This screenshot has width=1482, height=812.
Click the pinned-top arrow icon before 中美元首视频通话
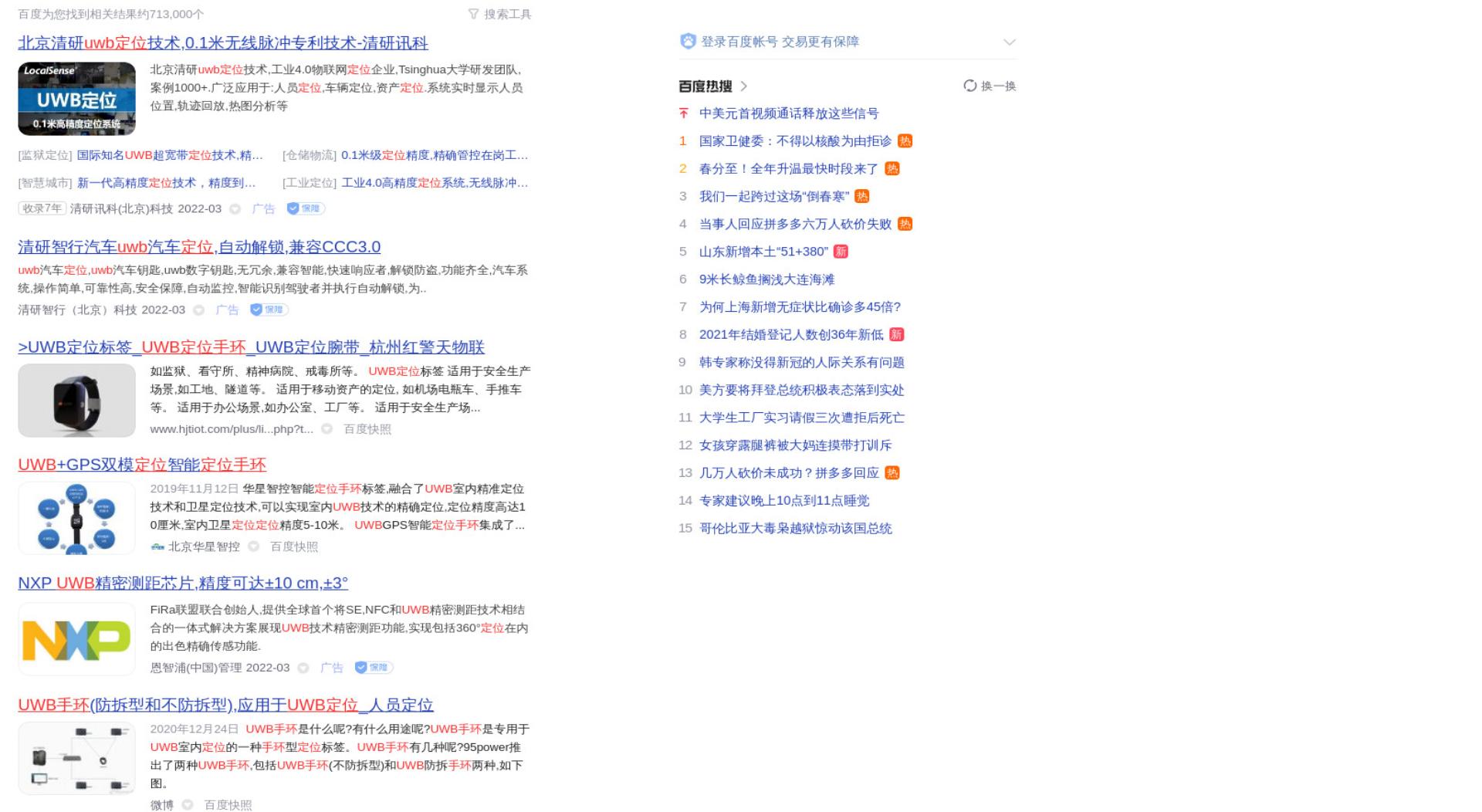coord(683,113)
